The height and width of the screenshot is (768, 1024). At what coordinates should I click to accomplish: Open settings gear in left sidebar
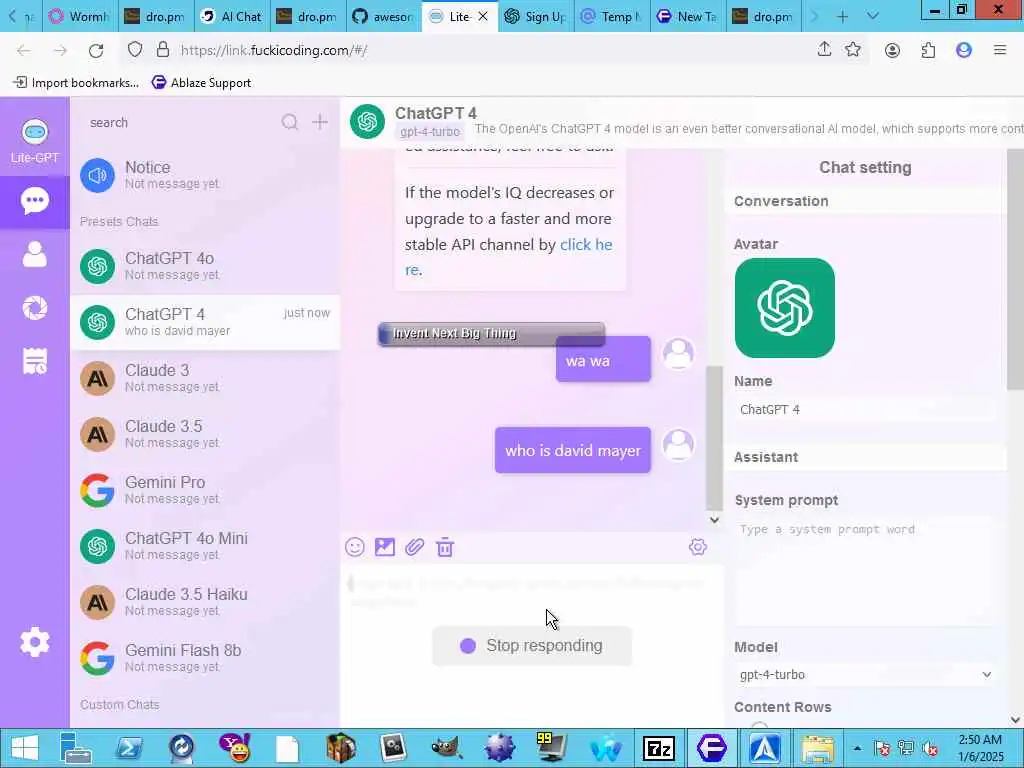click(35, 643)
